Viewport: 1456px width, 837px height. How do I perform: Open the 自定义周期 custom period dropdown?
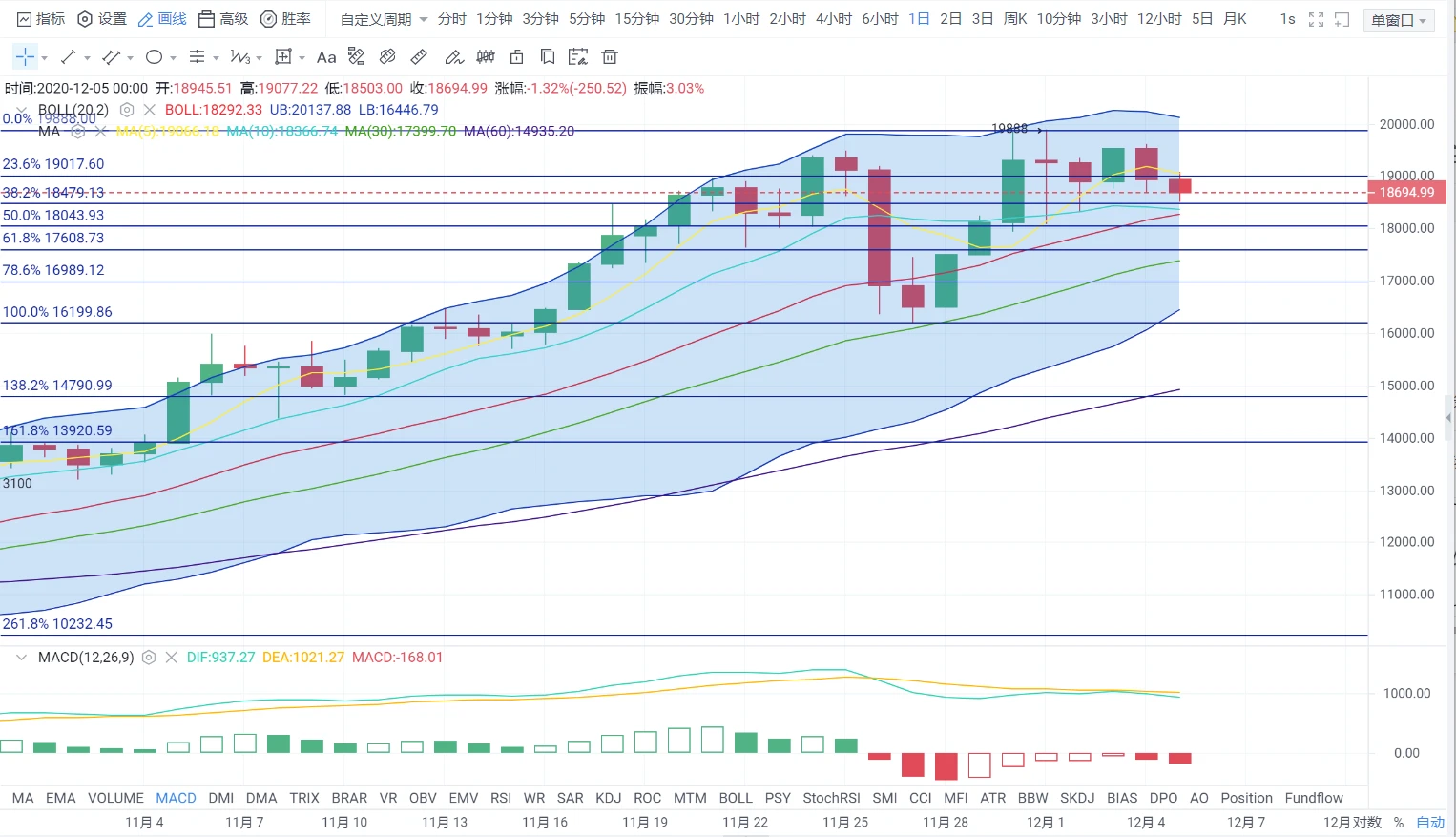(384, 19)
